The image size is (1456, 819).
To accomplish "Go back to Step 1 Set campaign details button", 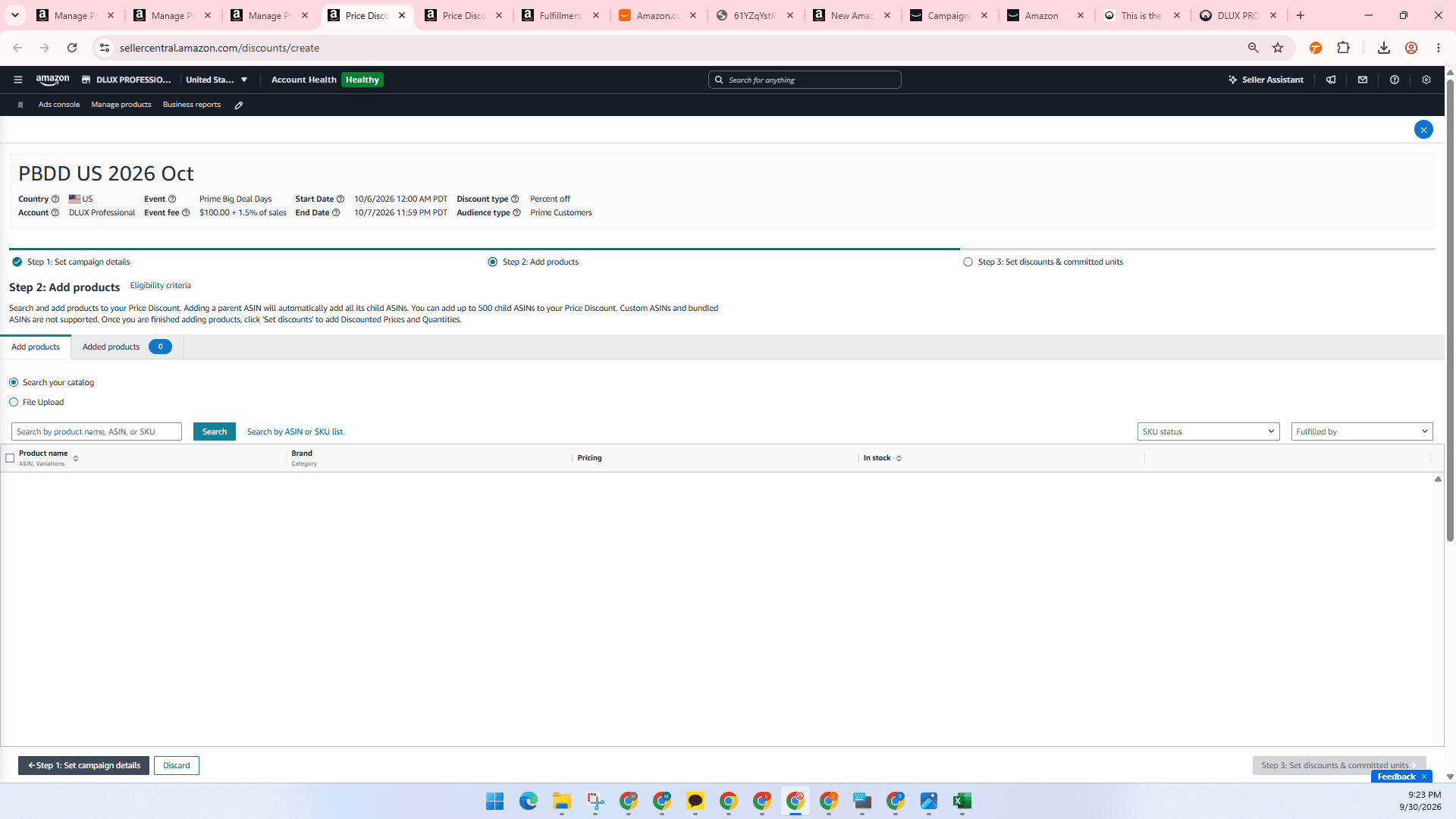I will click(83, 766).
